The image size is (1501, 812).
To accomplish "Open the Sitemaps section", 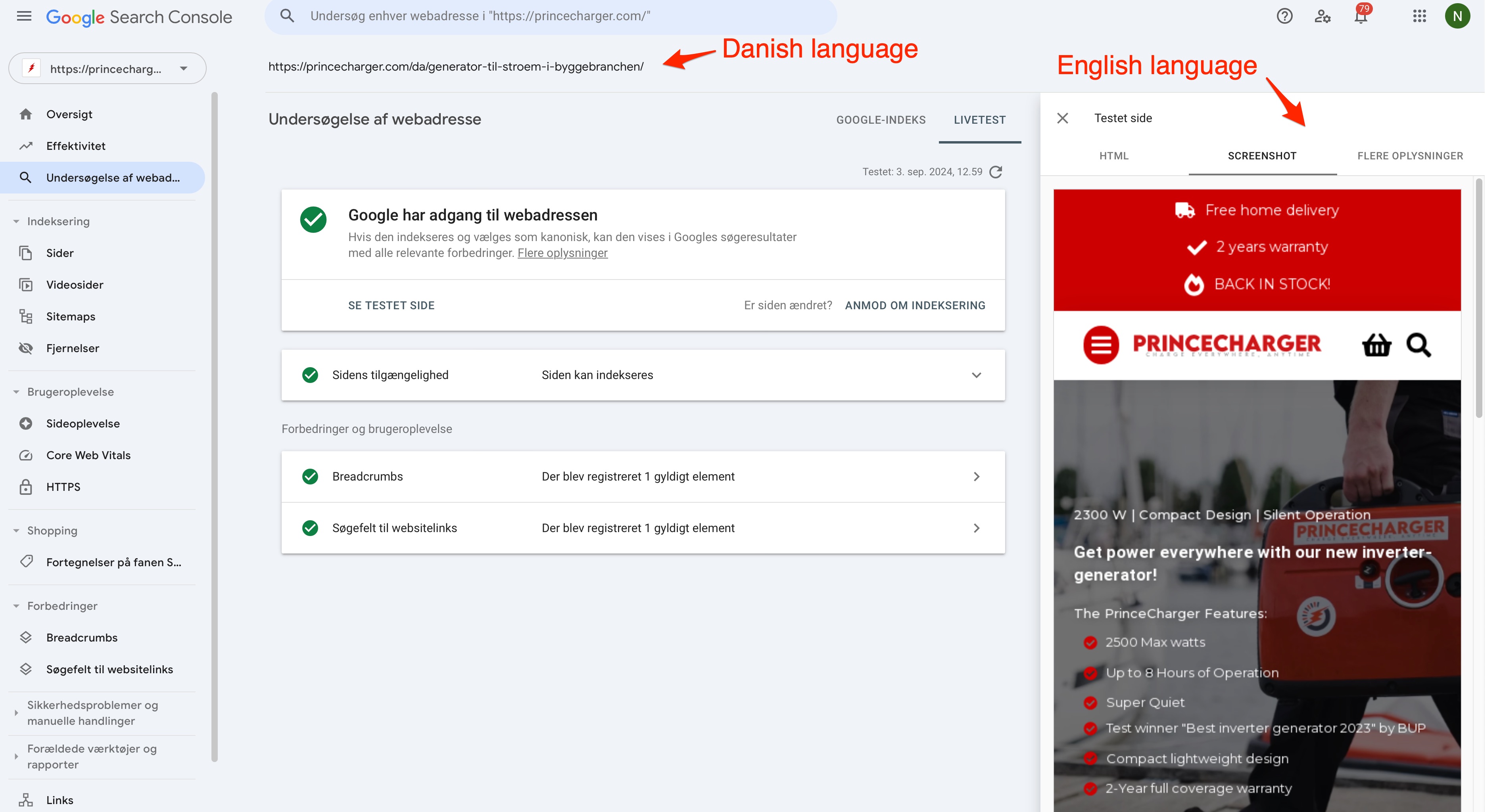I will [71, 316].
